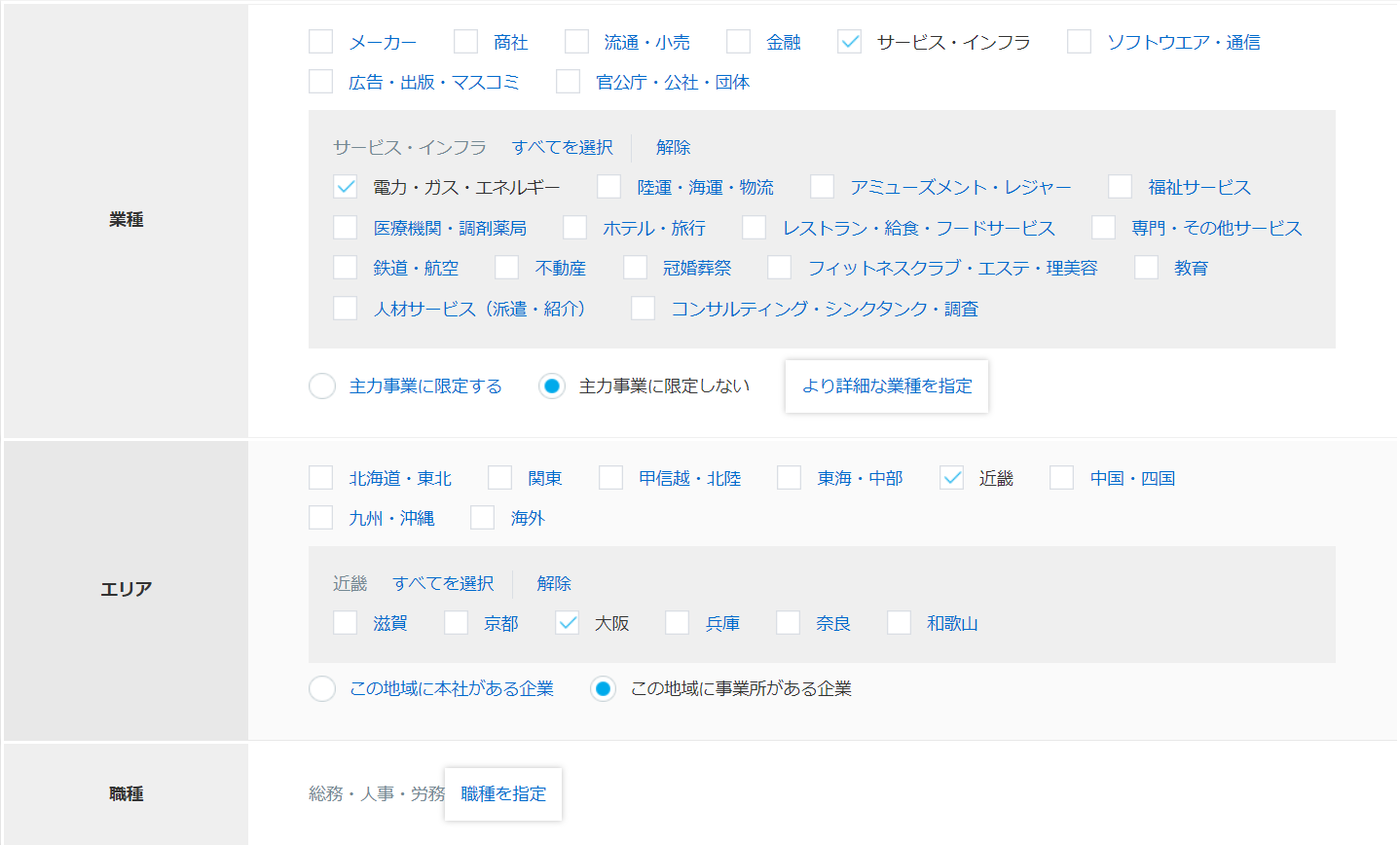Uncheck the サービス・インフラ industry checkbox
The image size is (1400, 845).
(849, 41)
